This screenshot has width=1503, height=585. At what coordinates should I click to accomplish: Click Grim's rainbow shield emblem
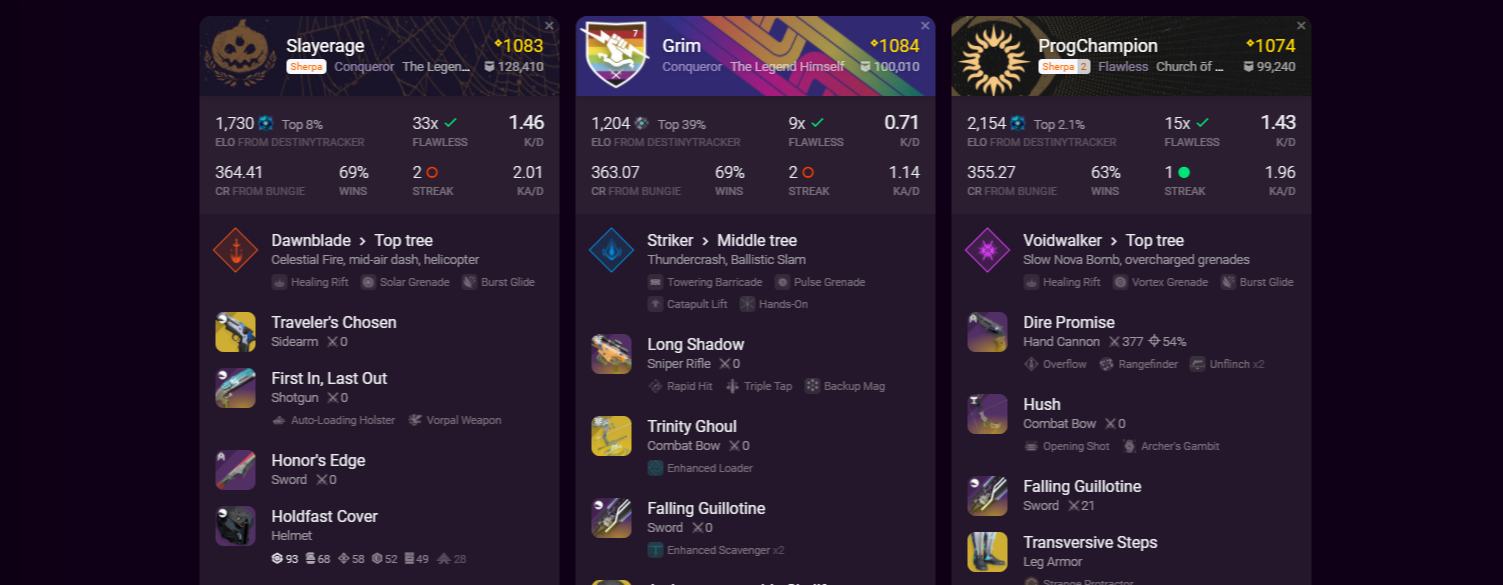point(614,53)
